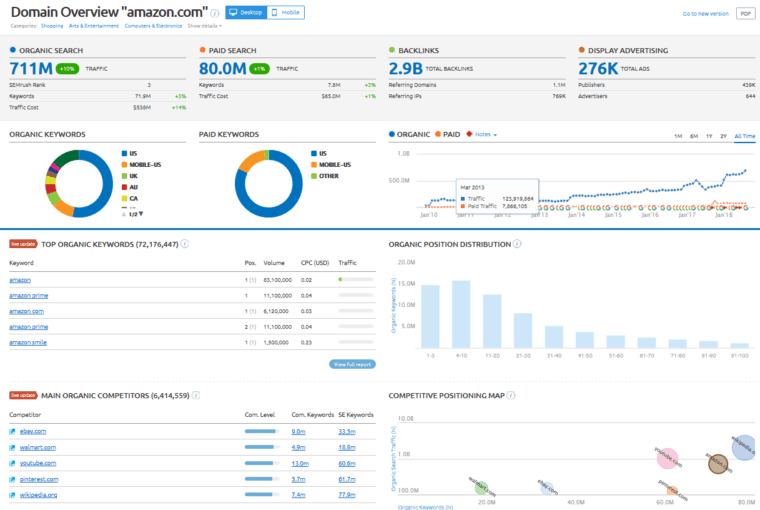Click info icon beside the amazon.com title
This screenshot has width=760, height=510.
pyautogui.click(x=215, y=13)
